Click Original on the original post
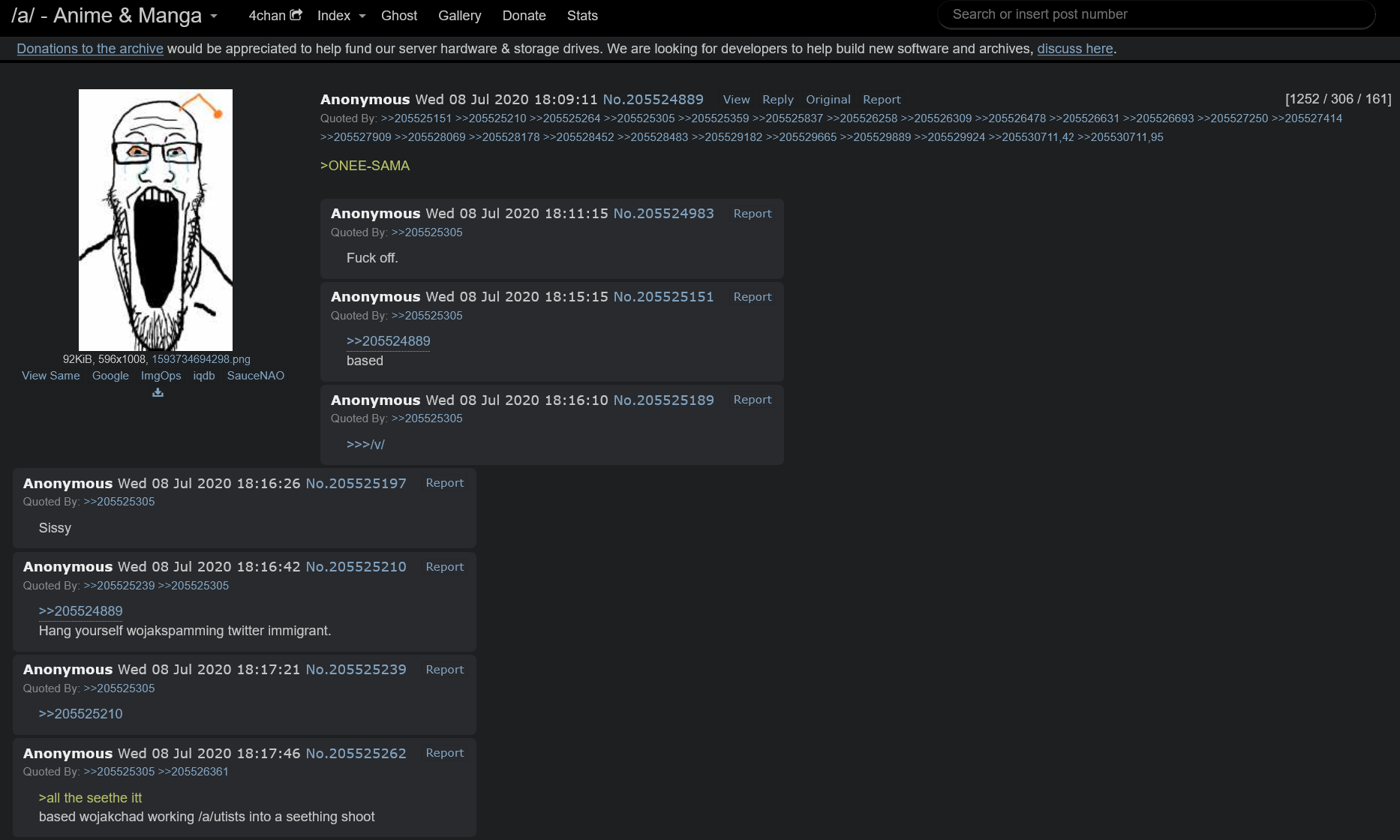The height and width of the screenshot is (840, 1400). (828, 100)
